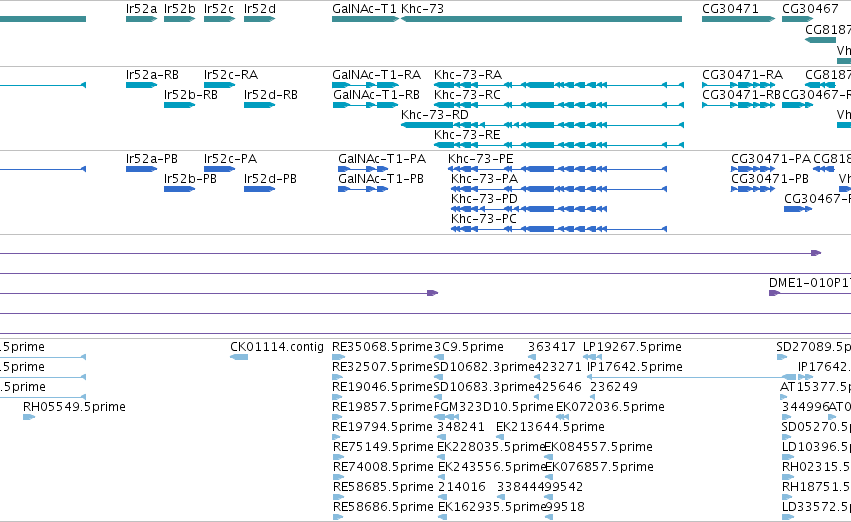Click EST EK228035.5prime
The image size is (851, 522).
pyautogui.click(x=442, y=457)
